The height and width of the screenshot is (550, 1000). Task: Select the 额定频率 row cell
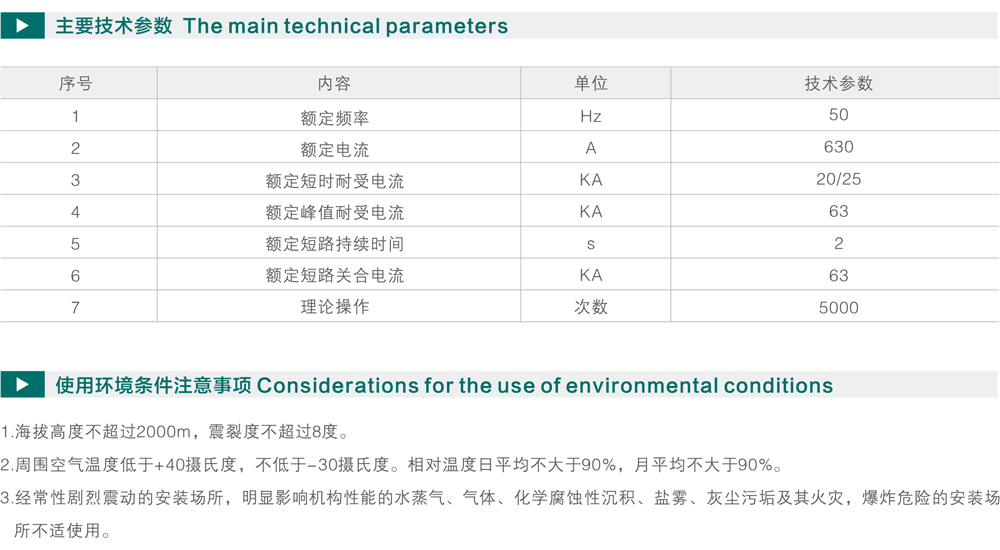pos(335,118)
